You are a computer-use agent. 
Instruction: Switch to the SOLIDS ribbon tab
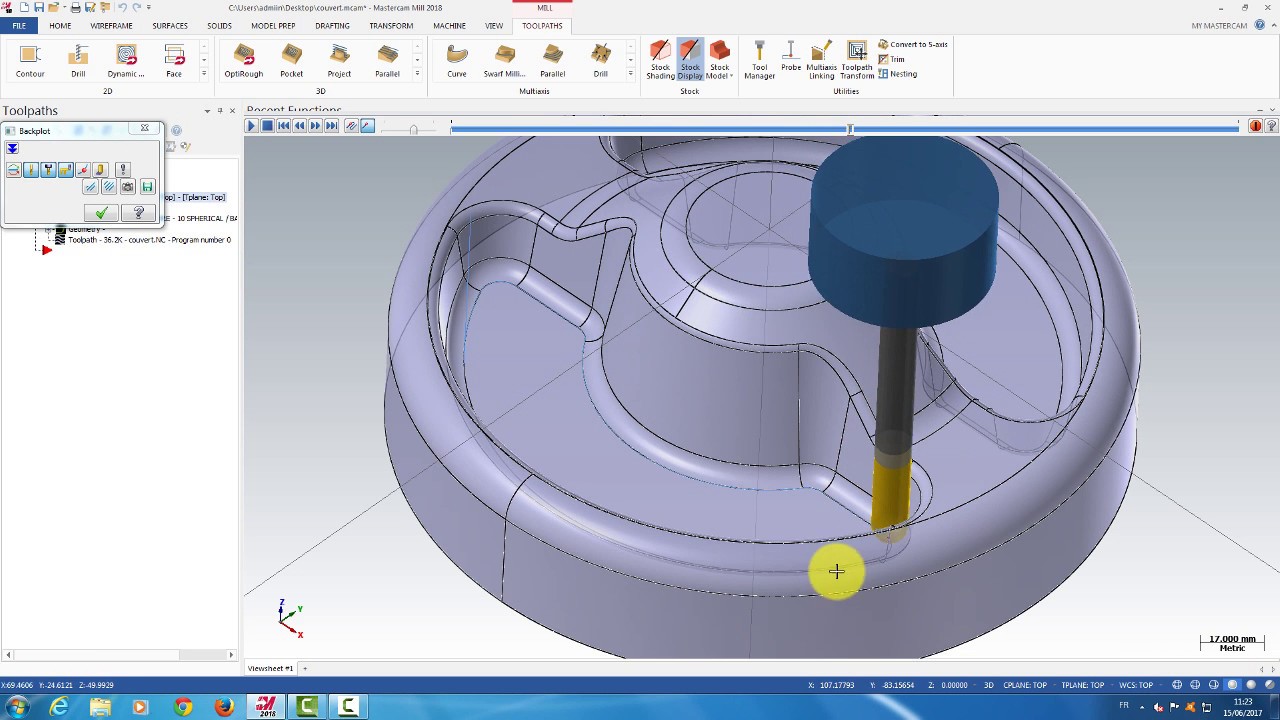(219, 25)
